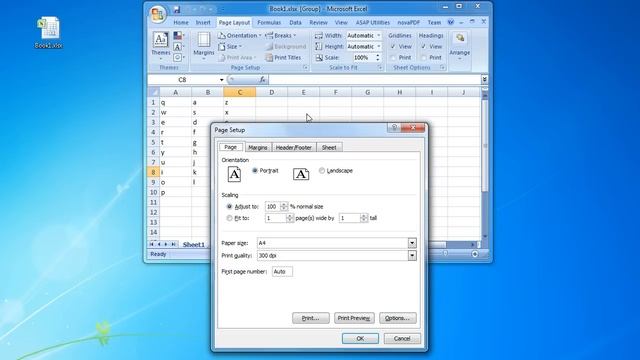The image size is (640, 360).
Task: Toggle Gridlines View checkbox
Action: click(393, 47)
